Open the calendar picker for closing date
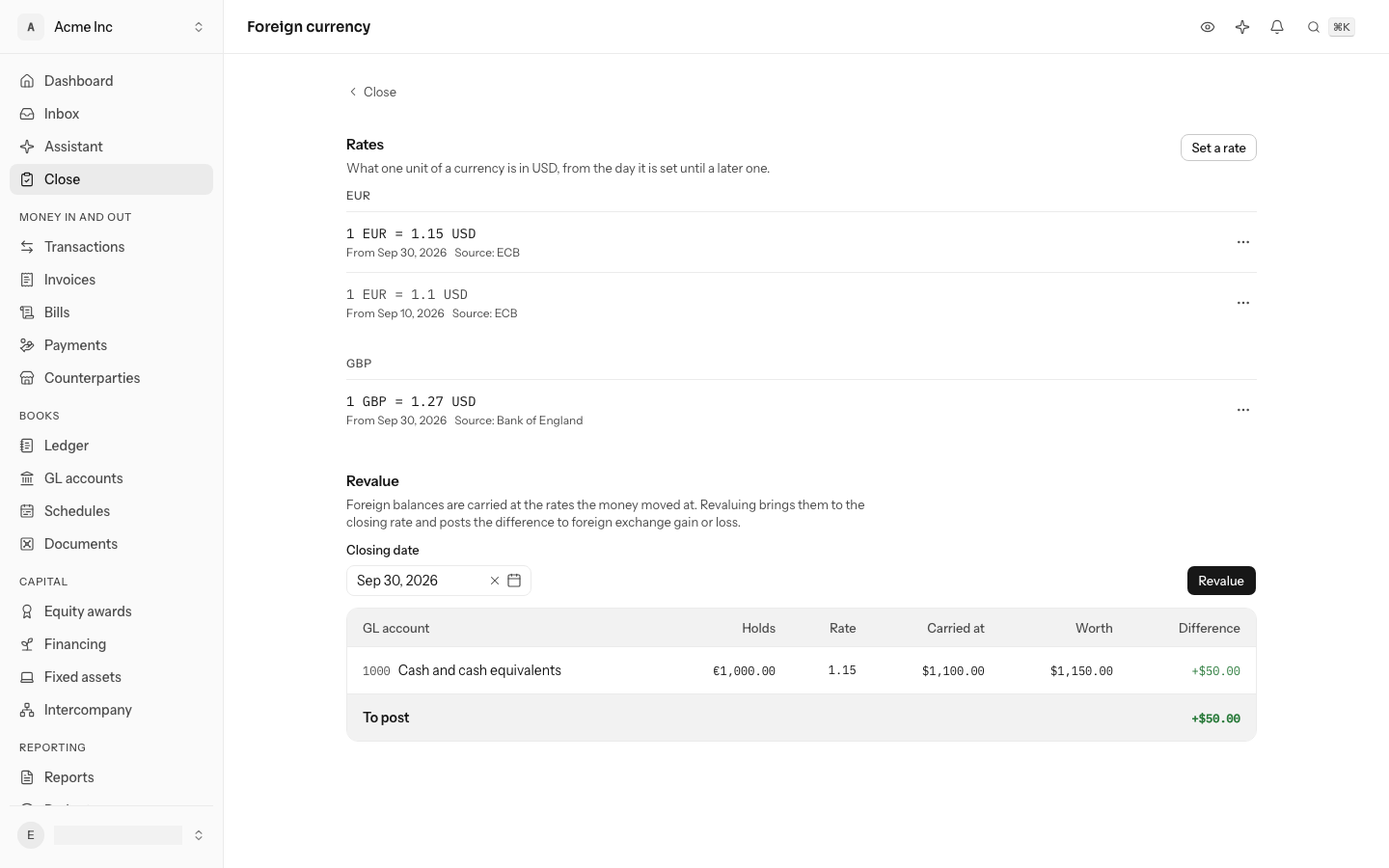Image resolution: width=1389 pixels, height=868 pixels. (x=514, y=581)
